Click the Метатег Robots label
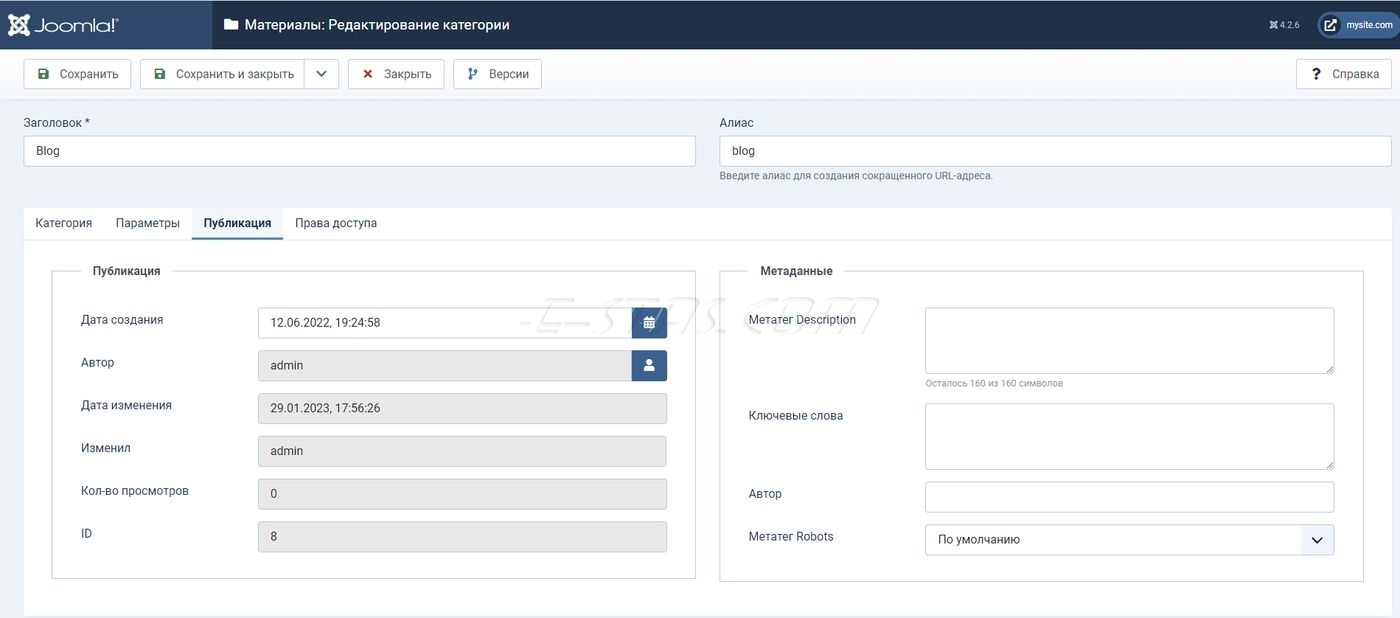Screen dimensions: 1400x618 (x=791, y=537)
